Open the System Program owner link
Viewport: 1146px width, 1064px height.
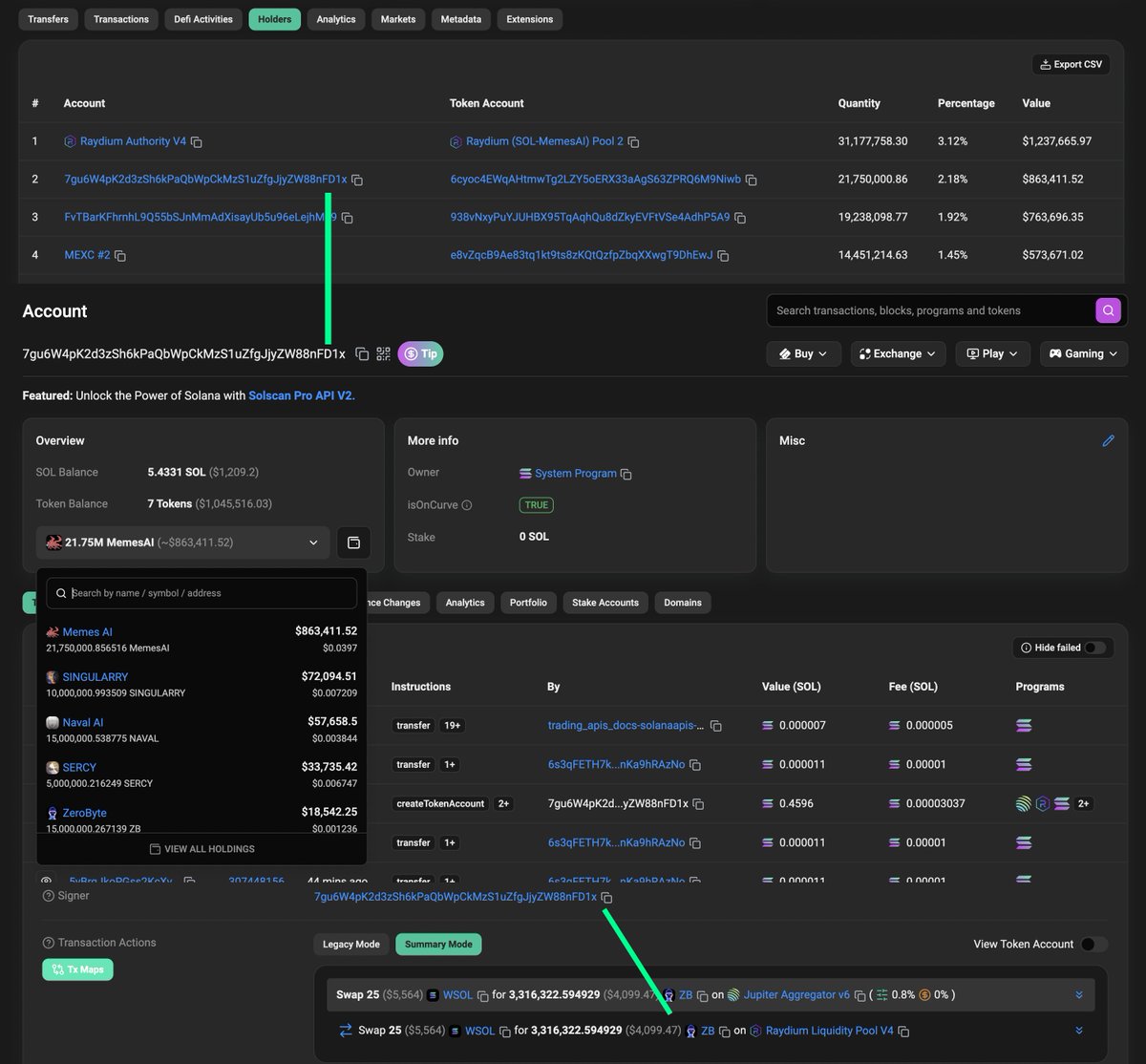click(576, 474)
